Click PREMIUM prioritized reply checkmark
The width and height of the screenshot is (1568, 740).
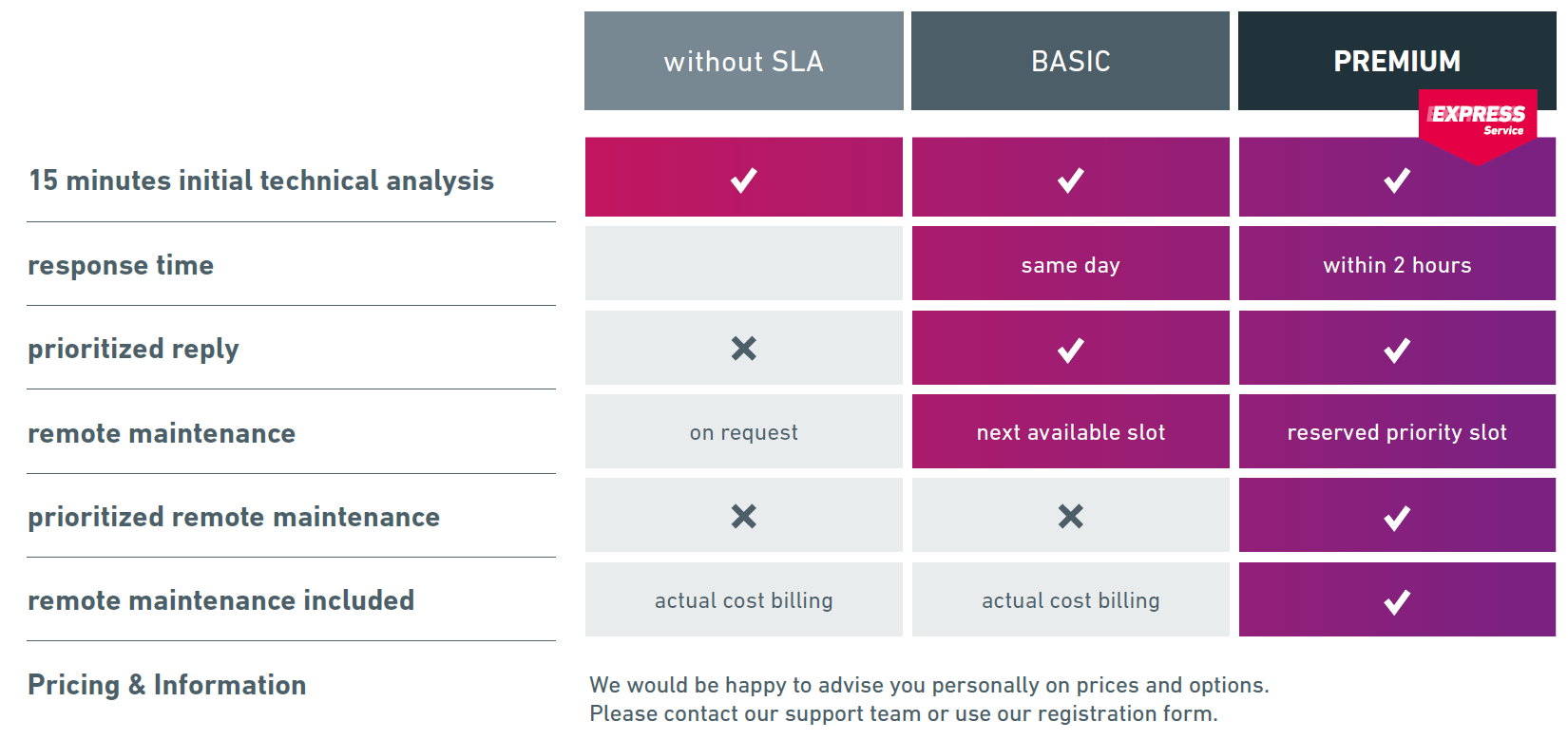(x=1396, y=351)
